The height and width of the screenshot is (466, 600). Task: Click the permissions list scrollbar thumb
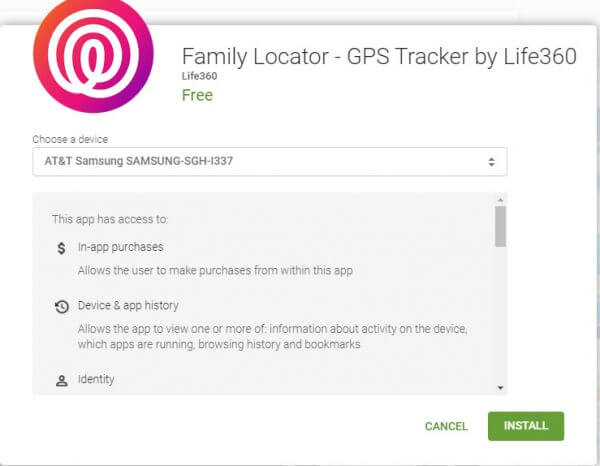point(500,226)
